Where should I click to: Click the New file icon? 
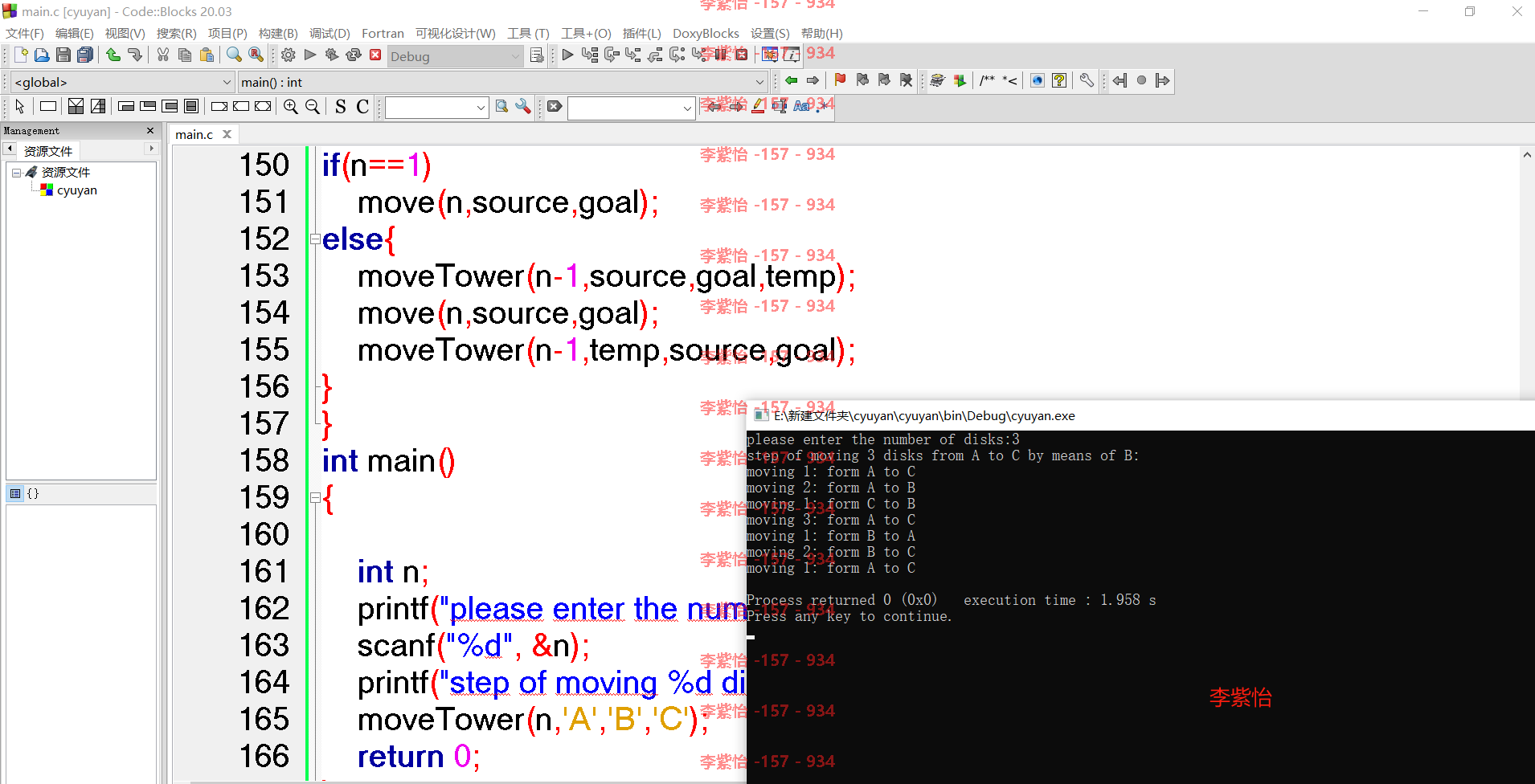[21, 55]
